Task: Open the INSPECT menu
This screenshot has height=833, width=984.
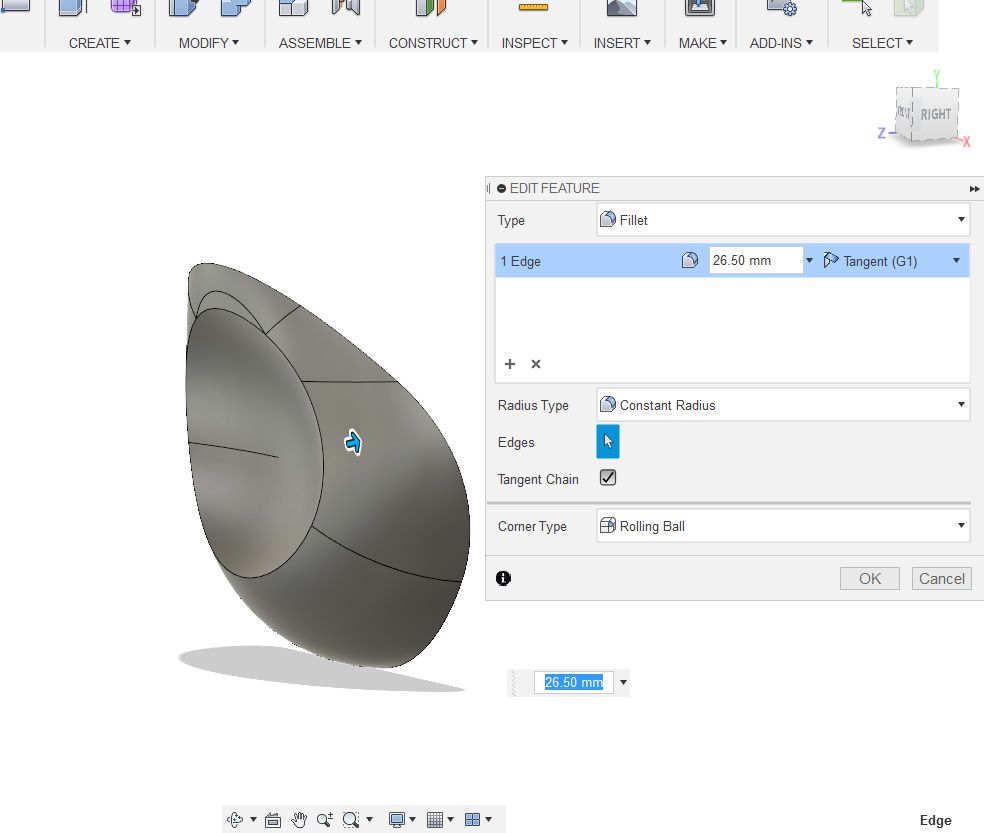Action: [x=535, y=43]
